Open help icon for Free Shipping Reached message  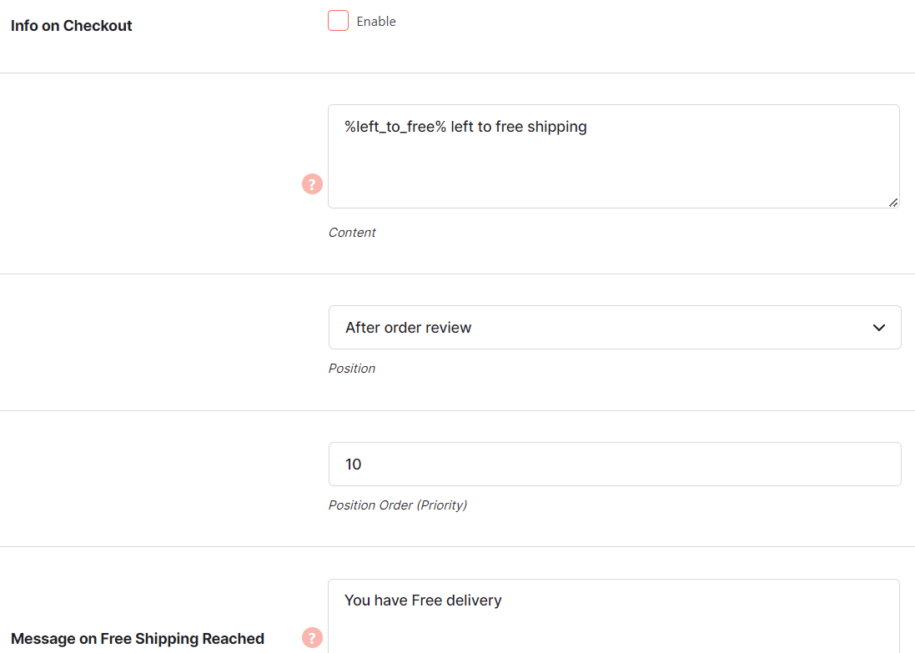tap(312, 638)
